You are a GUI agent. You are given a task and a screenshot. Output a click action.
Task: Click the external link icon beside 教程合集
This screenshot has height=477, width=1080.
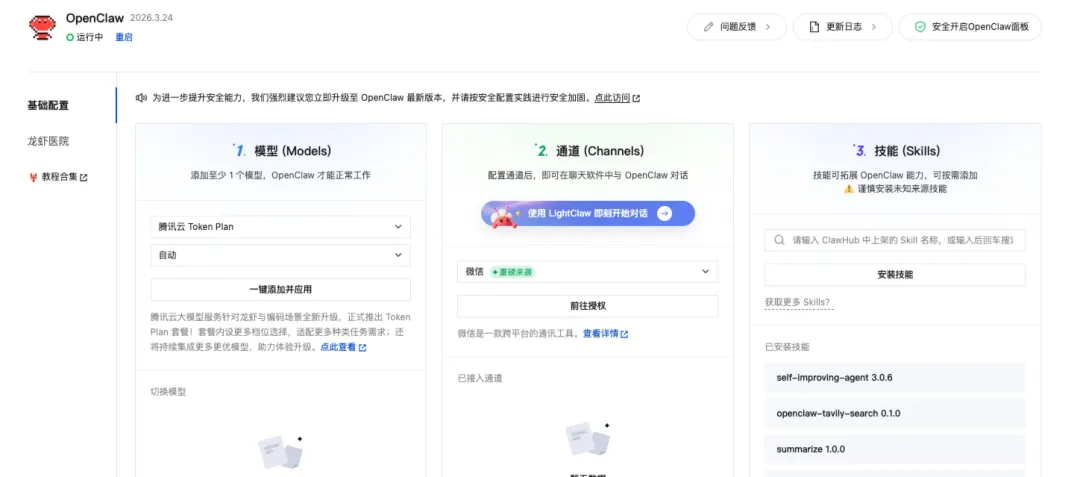[x=84, y=178]
